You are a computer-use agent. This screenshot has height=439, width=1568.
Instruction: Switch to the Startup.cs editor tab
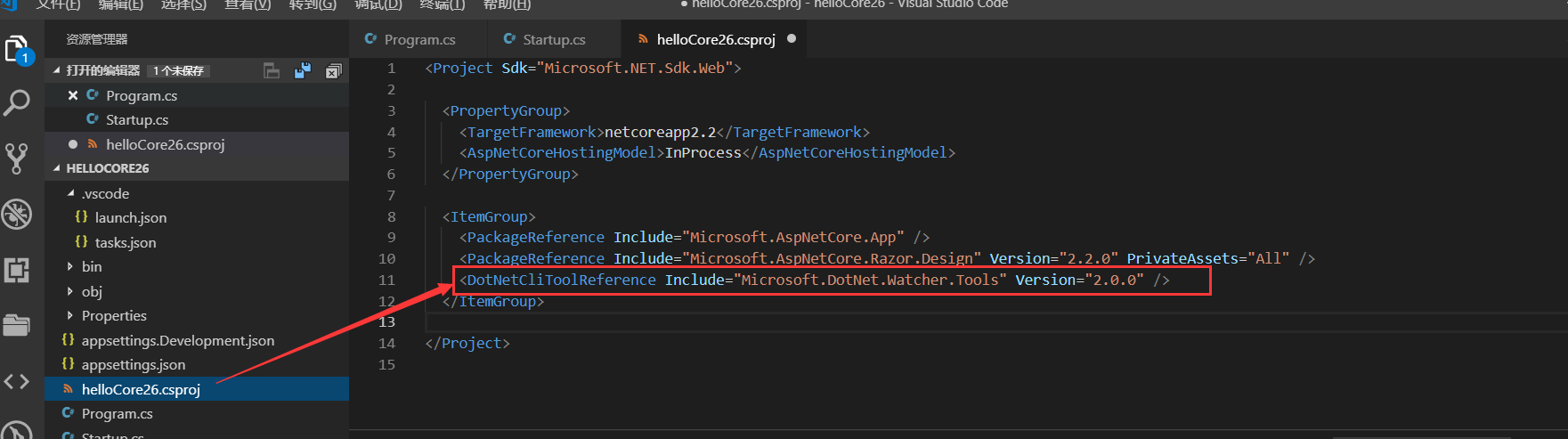(554, 39)
